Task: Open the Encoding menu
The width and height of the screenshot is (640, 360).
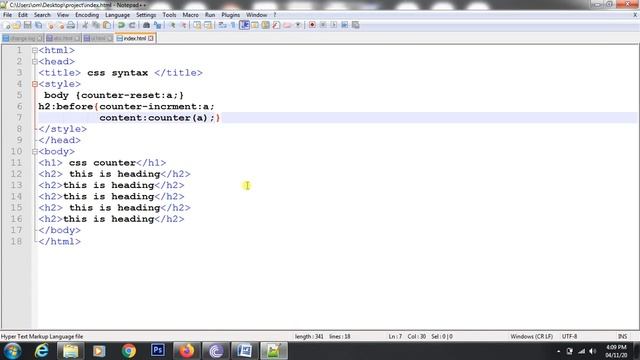Action: (87, 15)
